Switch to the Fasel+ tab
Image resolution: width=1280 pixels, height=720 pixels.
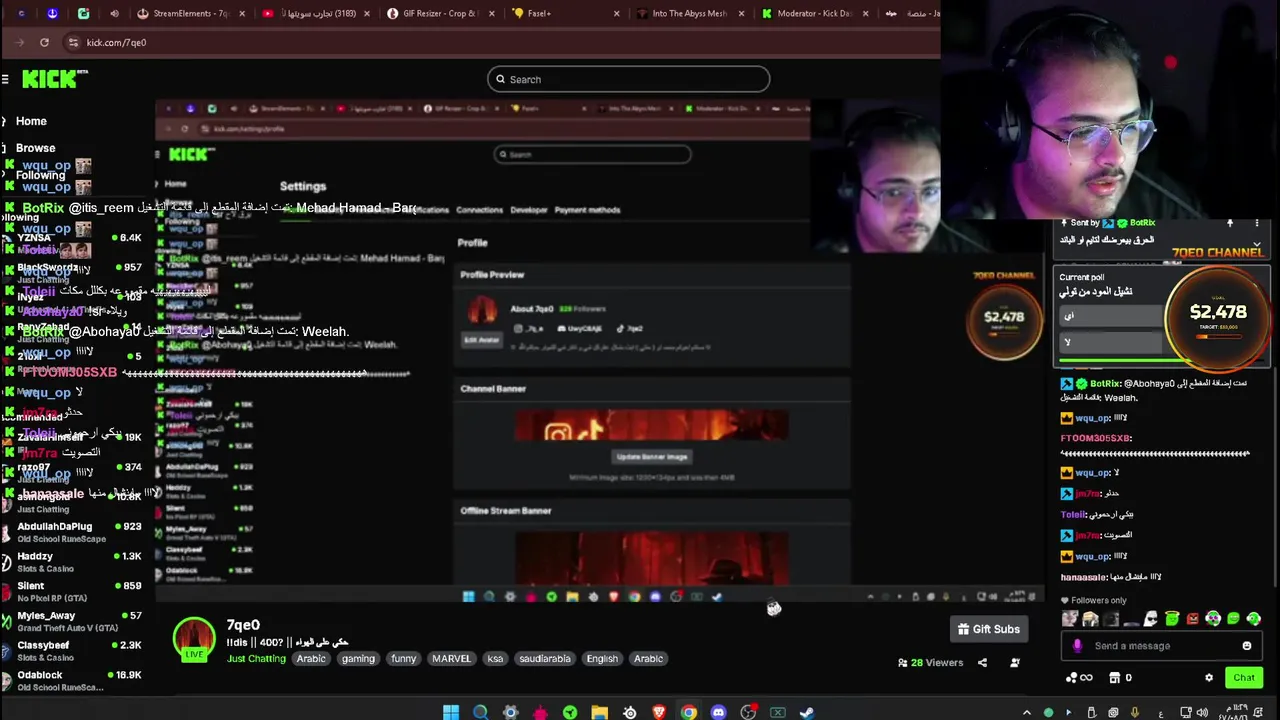pyautogui.click(x=563, y=13)
